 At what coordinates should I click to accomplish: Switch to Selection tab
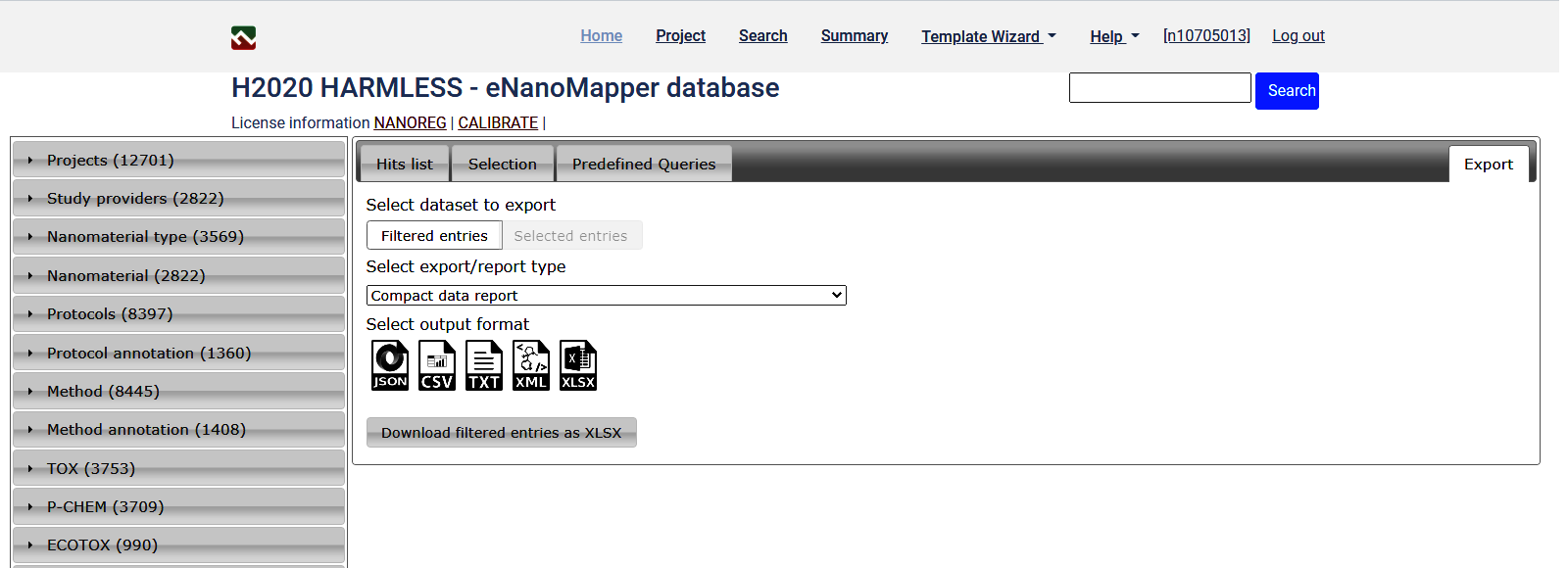502,164
